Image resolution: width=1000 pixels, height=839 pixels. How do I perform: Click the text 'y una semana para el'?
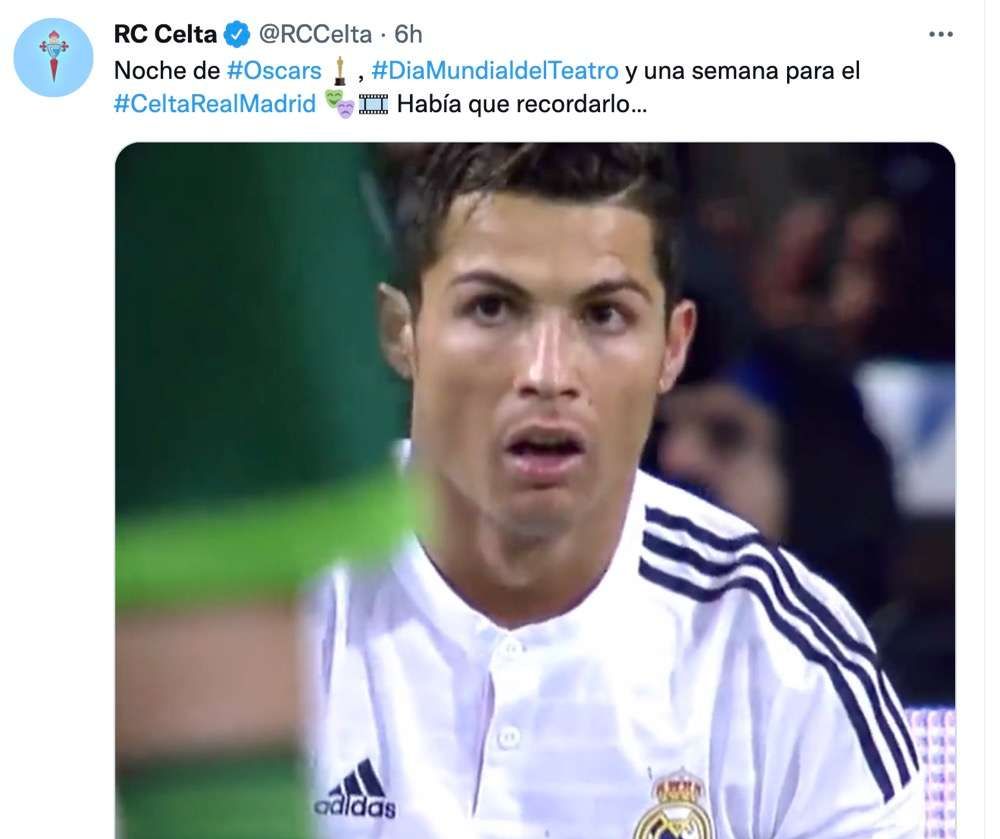[x=742, y=71]
